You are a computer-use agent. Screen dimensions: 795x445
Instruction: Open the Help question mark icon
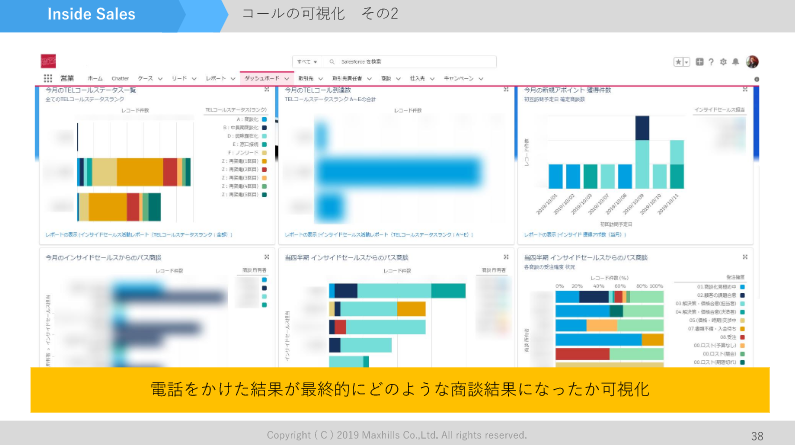(711, 61)
